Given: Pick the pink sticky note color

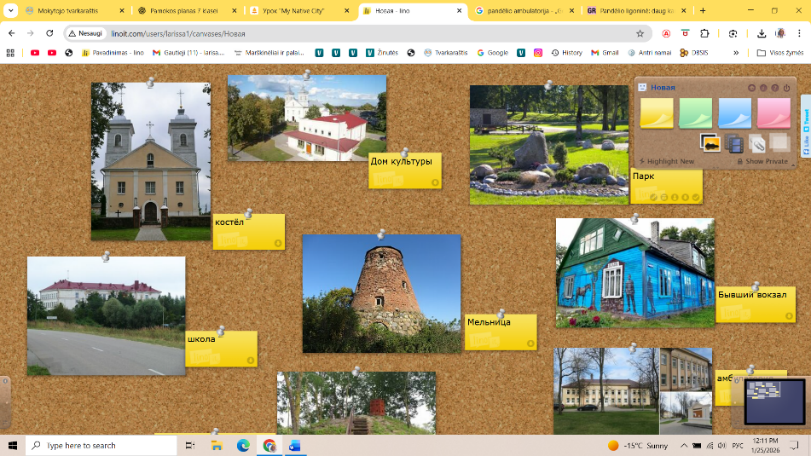Looking at the screenshot, I should 773,113.
